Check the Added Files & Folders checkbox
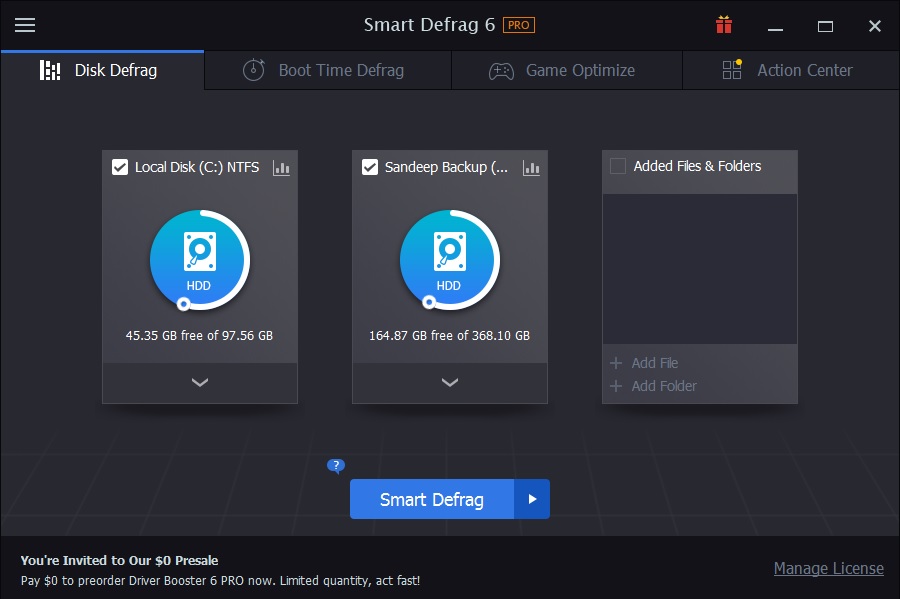 coord(618,166)
